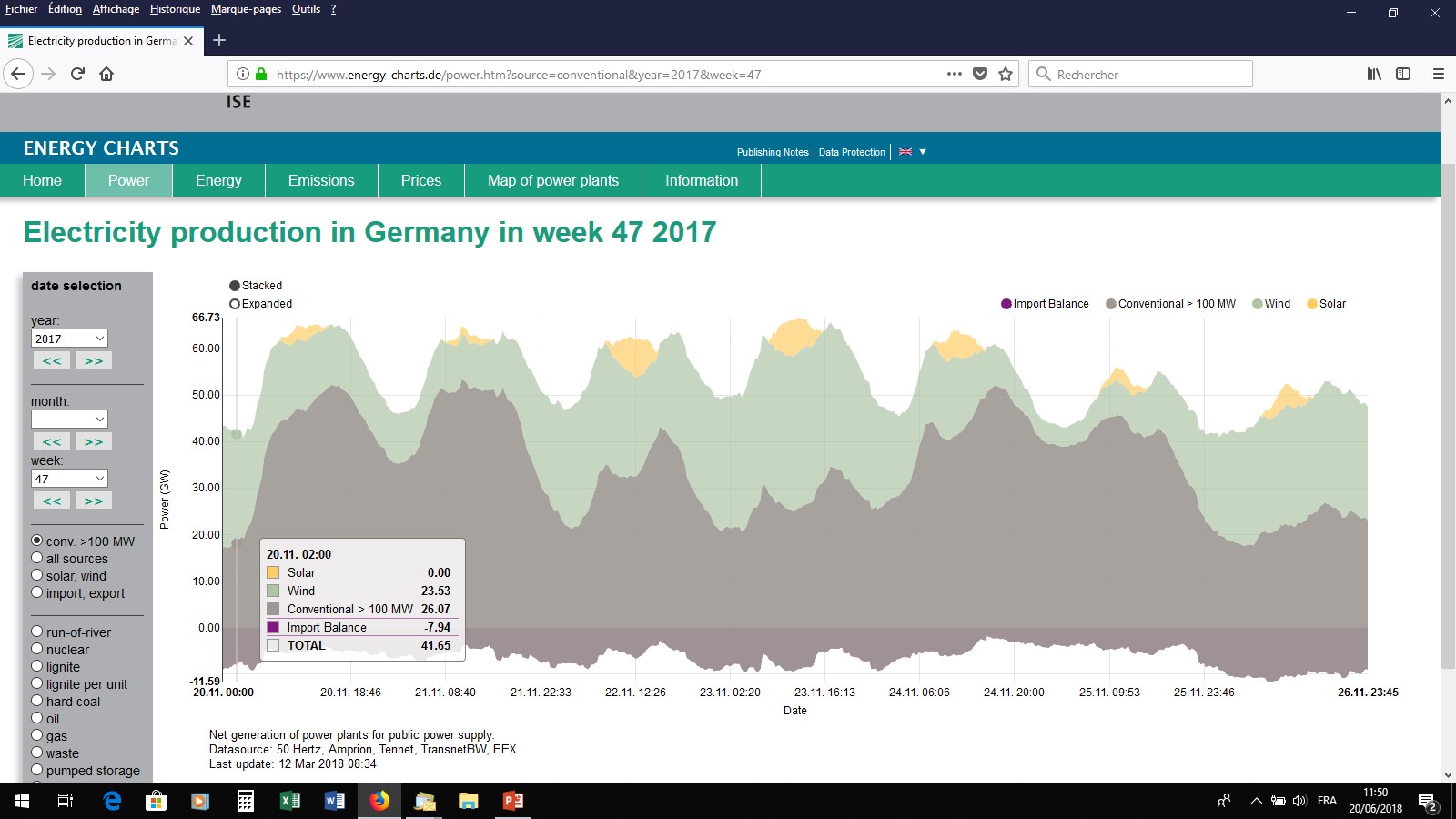Screen dimensions: 1456x819
Task: Save page to Pocket
Action: [x=980, y=74]
